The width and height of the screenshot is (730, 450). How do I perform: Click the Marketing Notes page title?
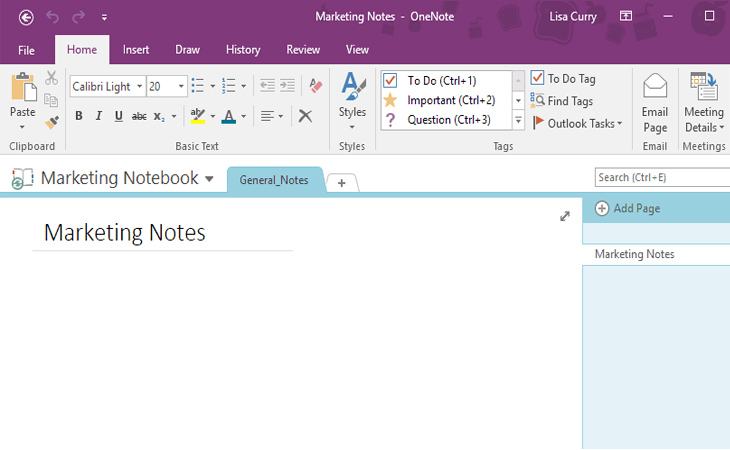point(124,233)
